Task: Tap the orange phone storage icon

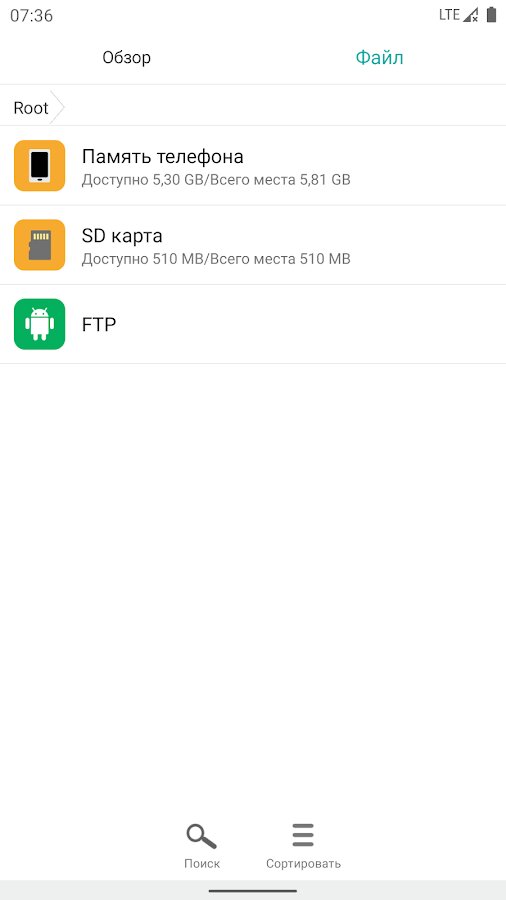Action: click(40, 165)
